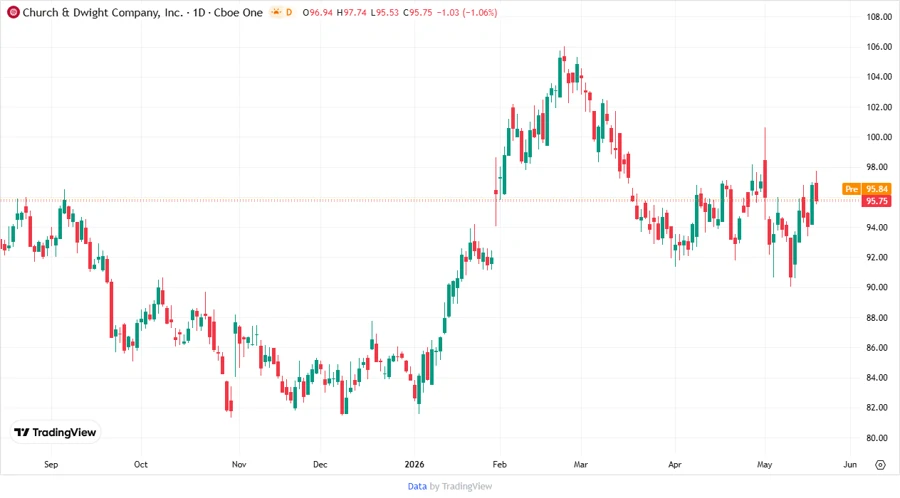Image resolution: width=900 pixels, height=498 pixels.
Task: Click 'Church & Dwight Company, Inc.' symbol title
Action: pos(103,12)
